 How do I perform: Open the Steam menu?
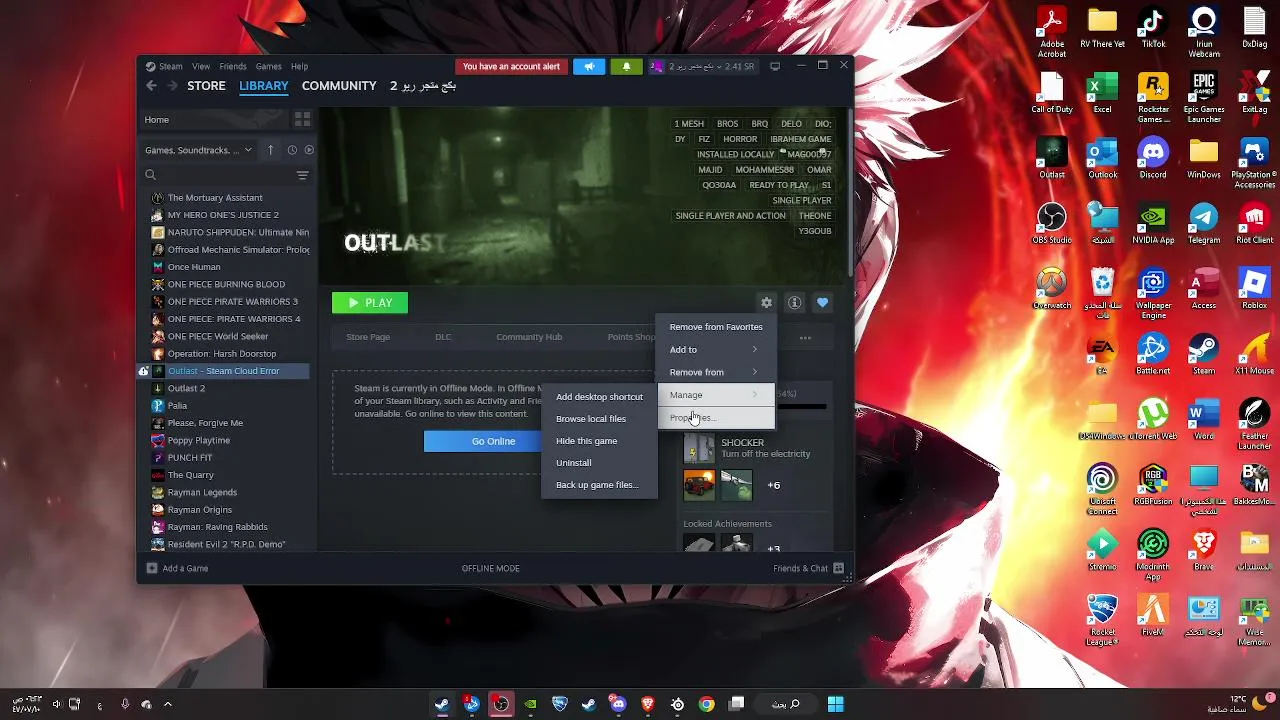[170, 66]
